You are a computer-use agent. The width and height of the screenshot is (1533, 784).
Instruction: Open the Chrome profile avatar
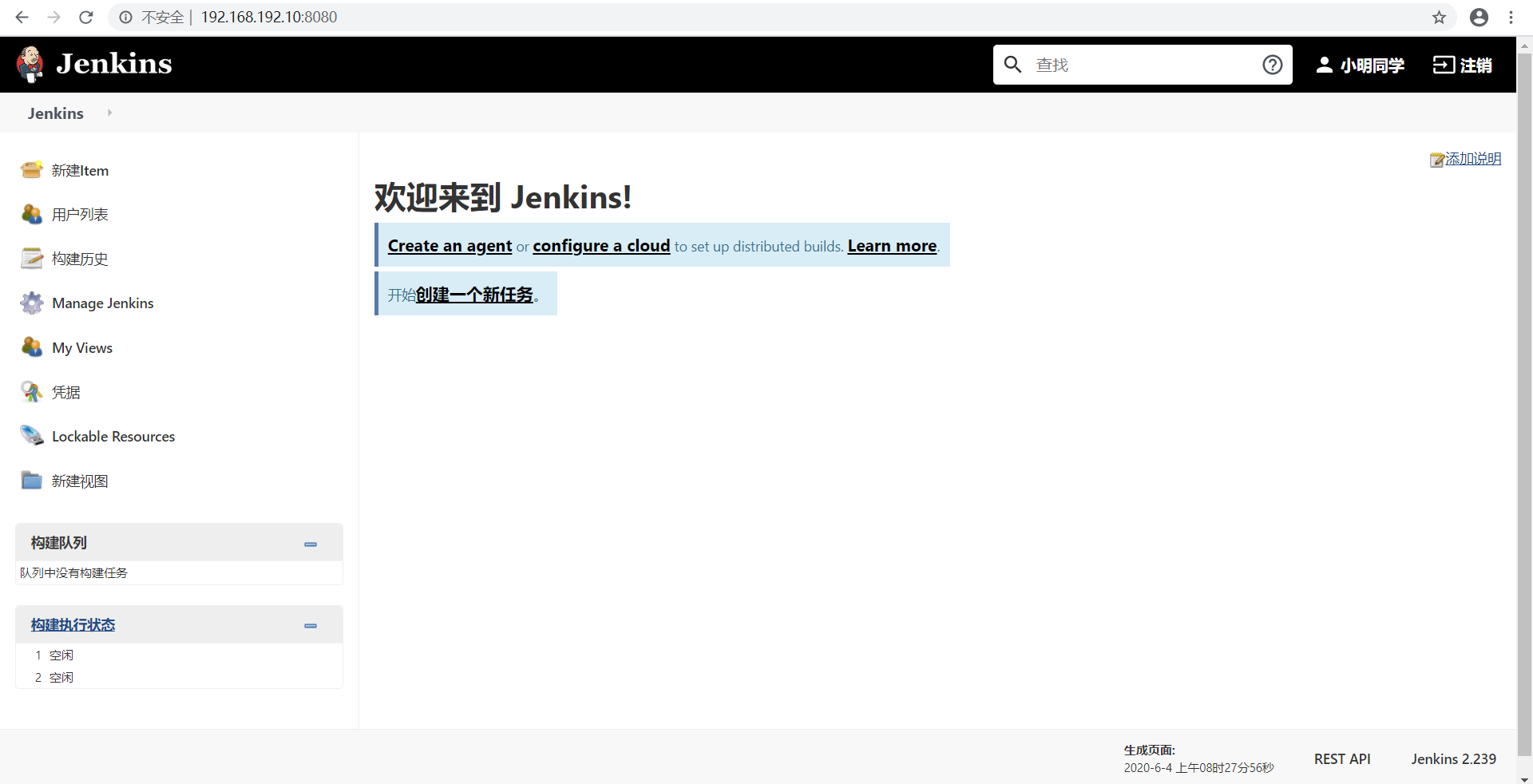[x=1479, y=17]
